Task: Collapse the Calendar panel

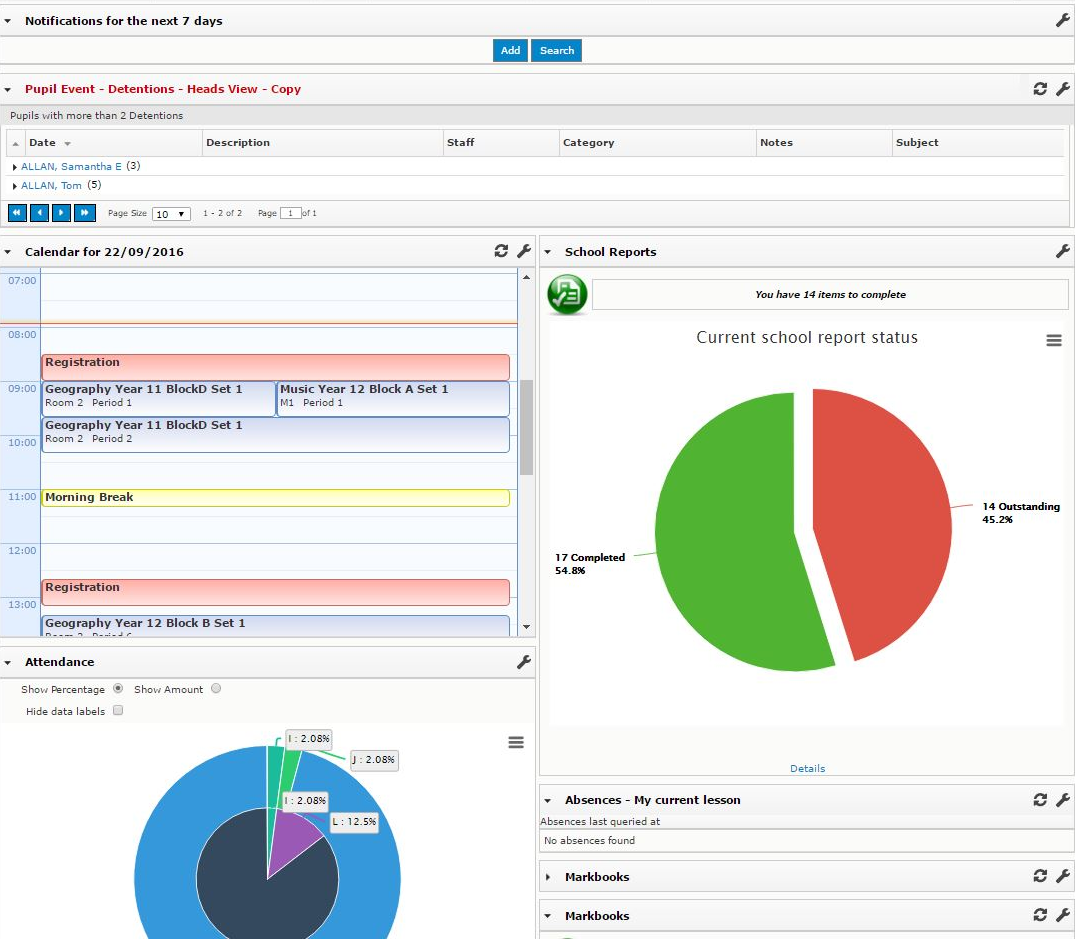Action: (8, 252)
